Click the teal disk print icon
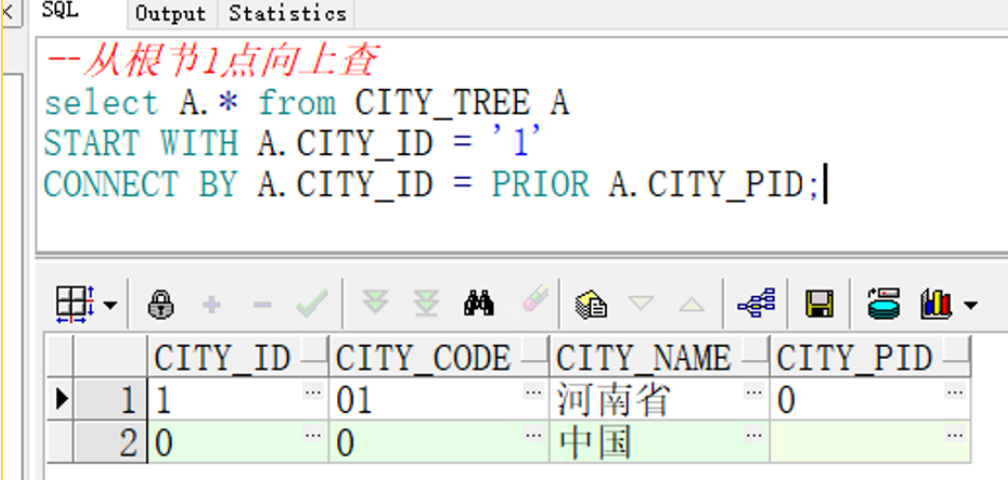1008x480 pixels. coord(884,303)
